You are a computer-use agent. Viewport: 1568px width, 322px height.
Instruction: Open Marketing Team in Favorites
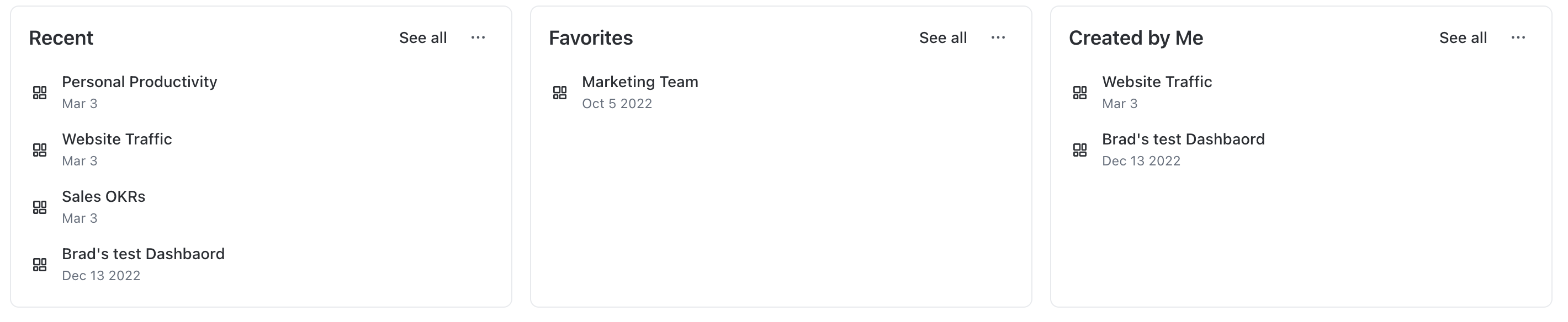pyautogui.click(x=640, y=82)
